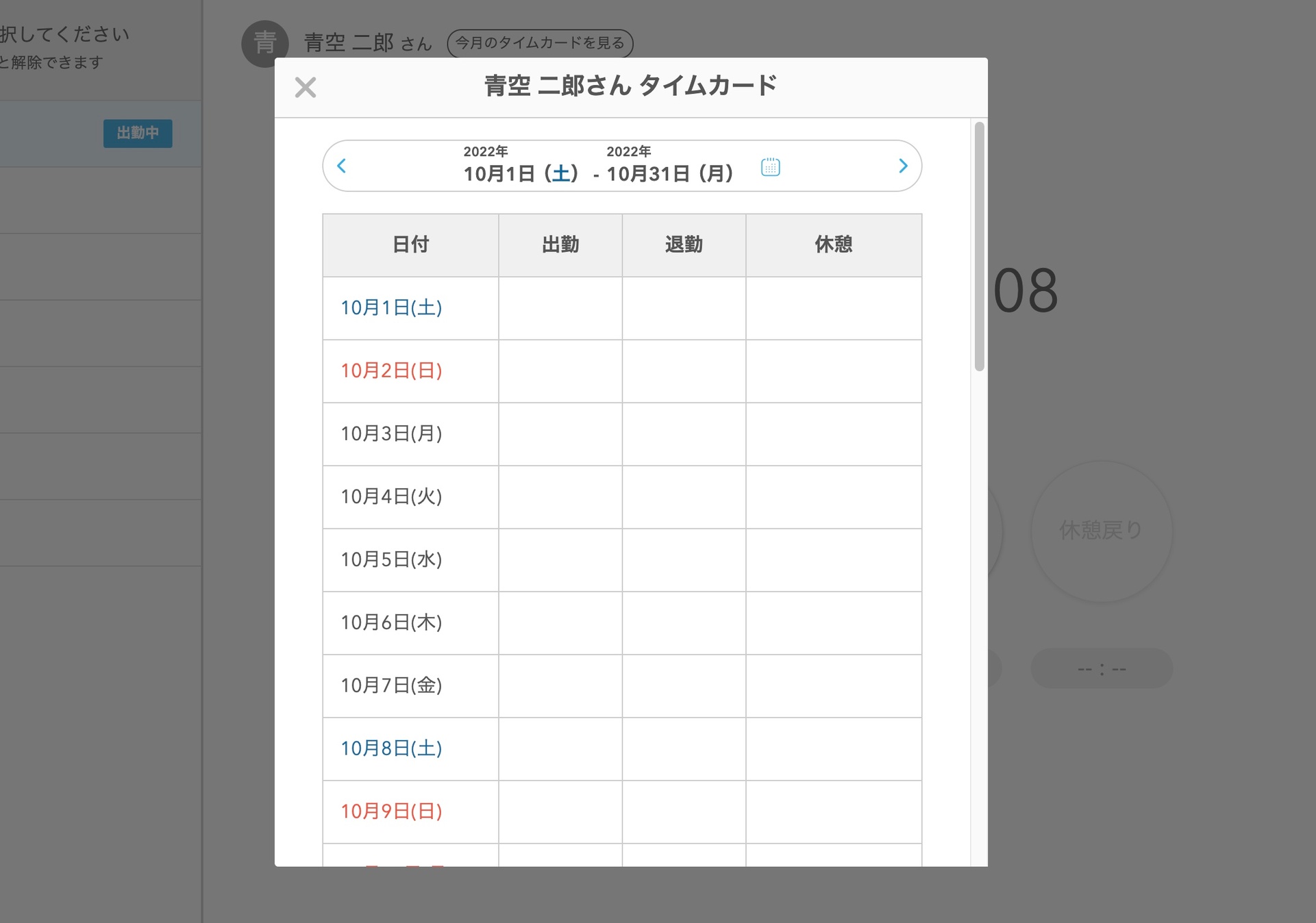
Task: Click the 日付 column header
Action: tap(410, 244)
